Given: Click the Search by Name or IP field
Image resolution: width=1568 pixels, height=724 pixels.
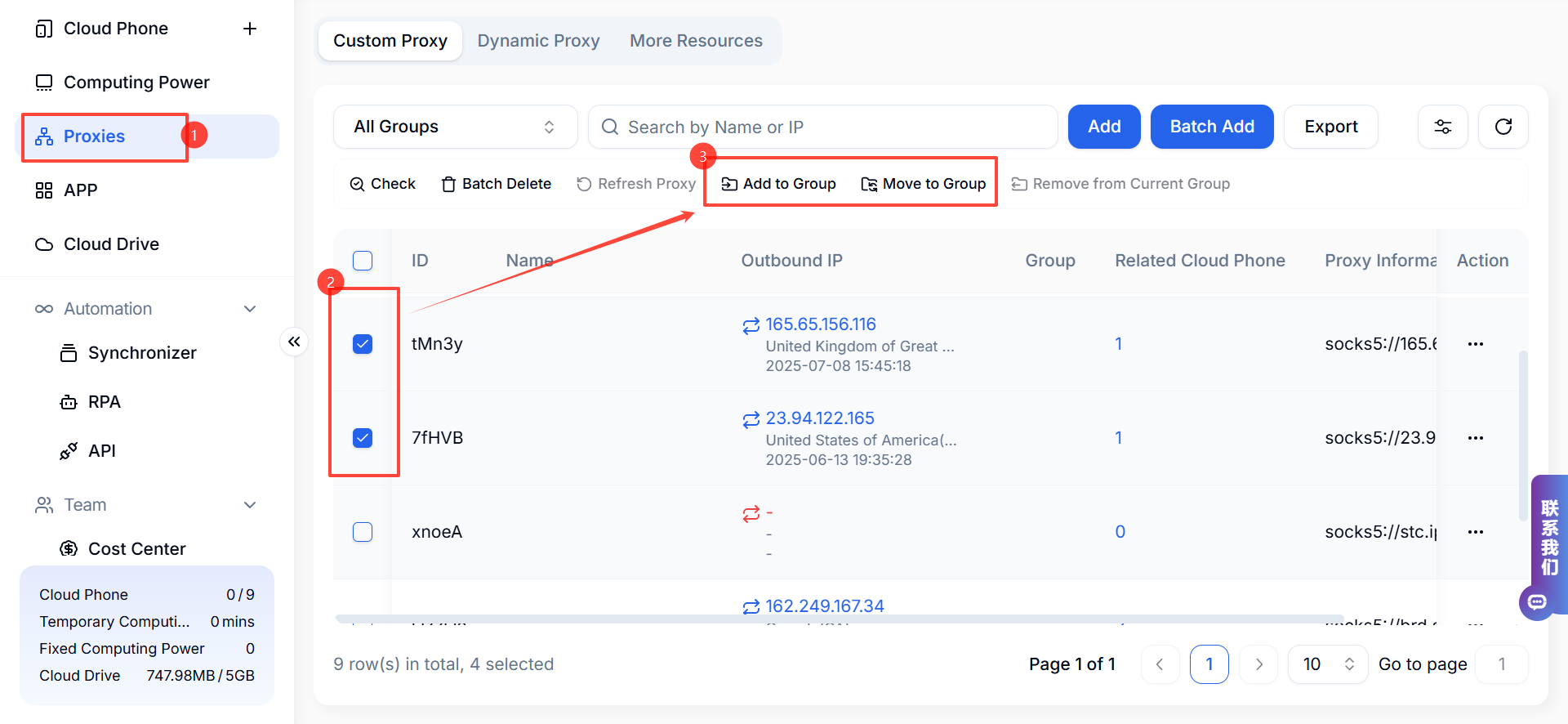Looking at the screenshot, I should [822, 127].
